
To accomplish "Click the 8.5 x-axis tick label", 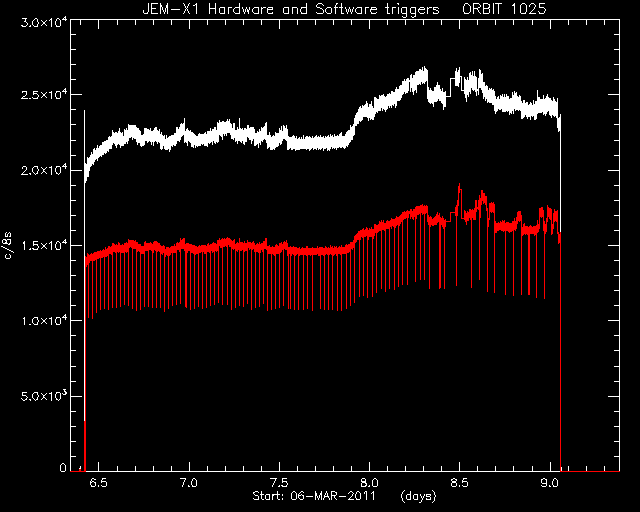I will tap(459, 483).
